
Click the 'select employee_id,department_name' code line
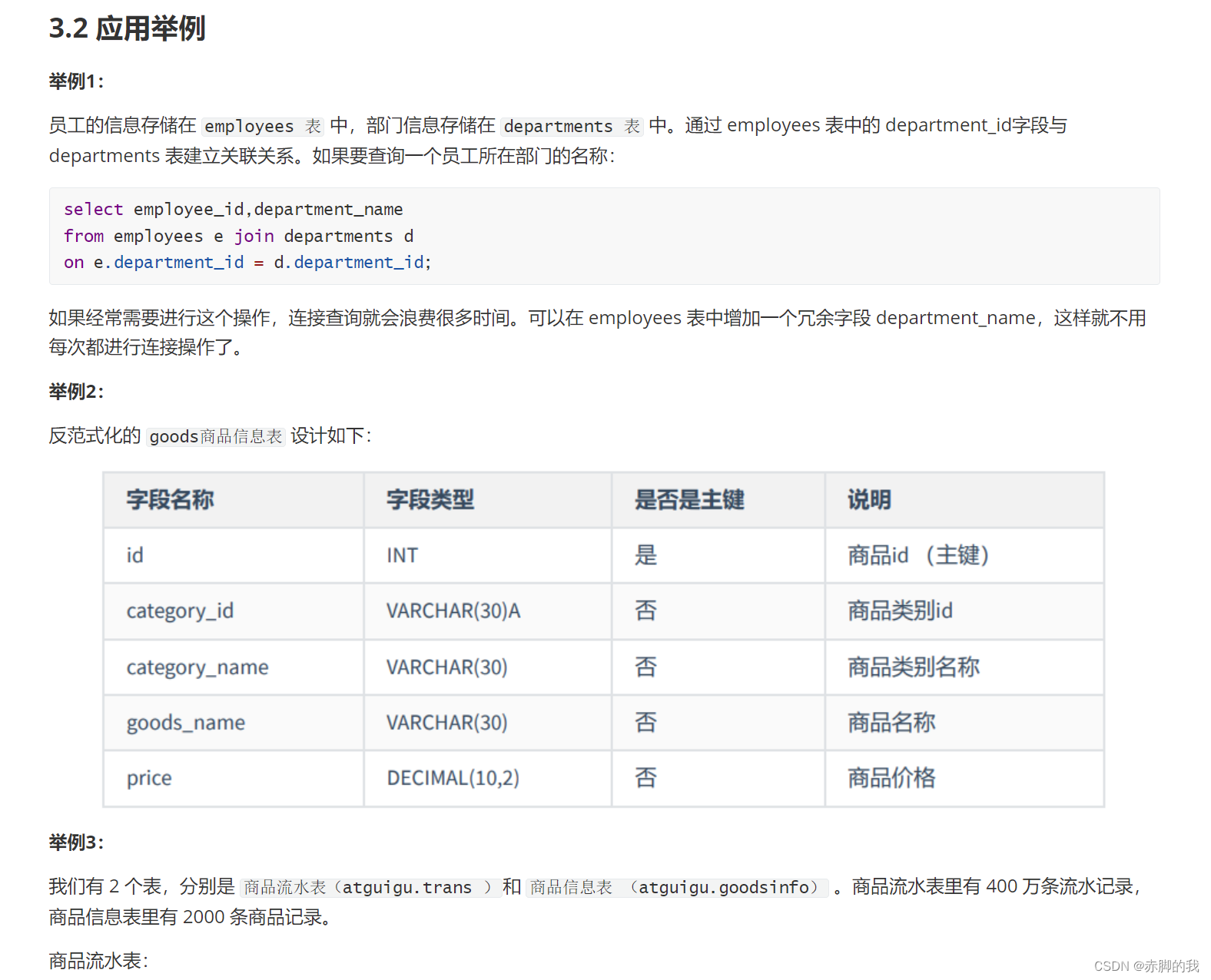point(233,209)
